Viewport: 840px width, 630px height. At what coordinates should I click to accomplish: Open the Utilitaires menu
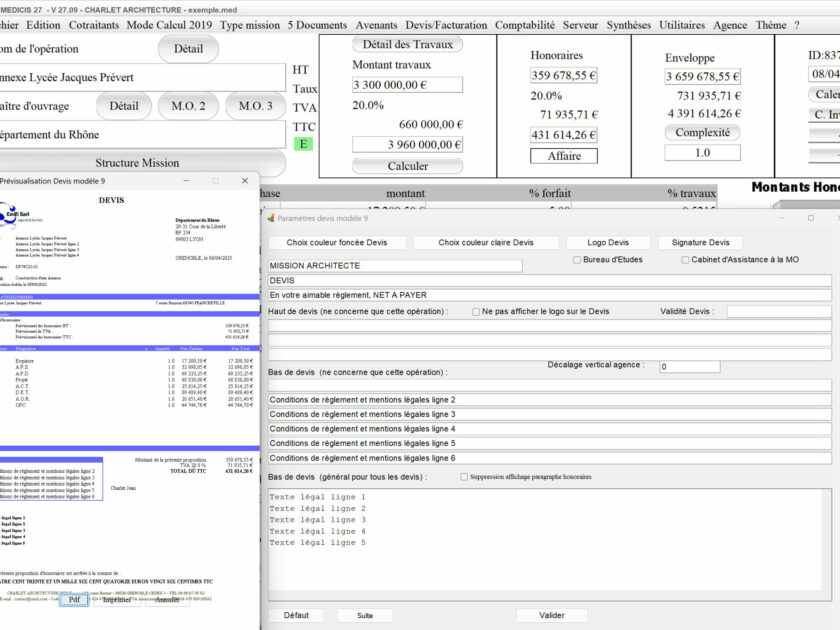tap(682, 25)
